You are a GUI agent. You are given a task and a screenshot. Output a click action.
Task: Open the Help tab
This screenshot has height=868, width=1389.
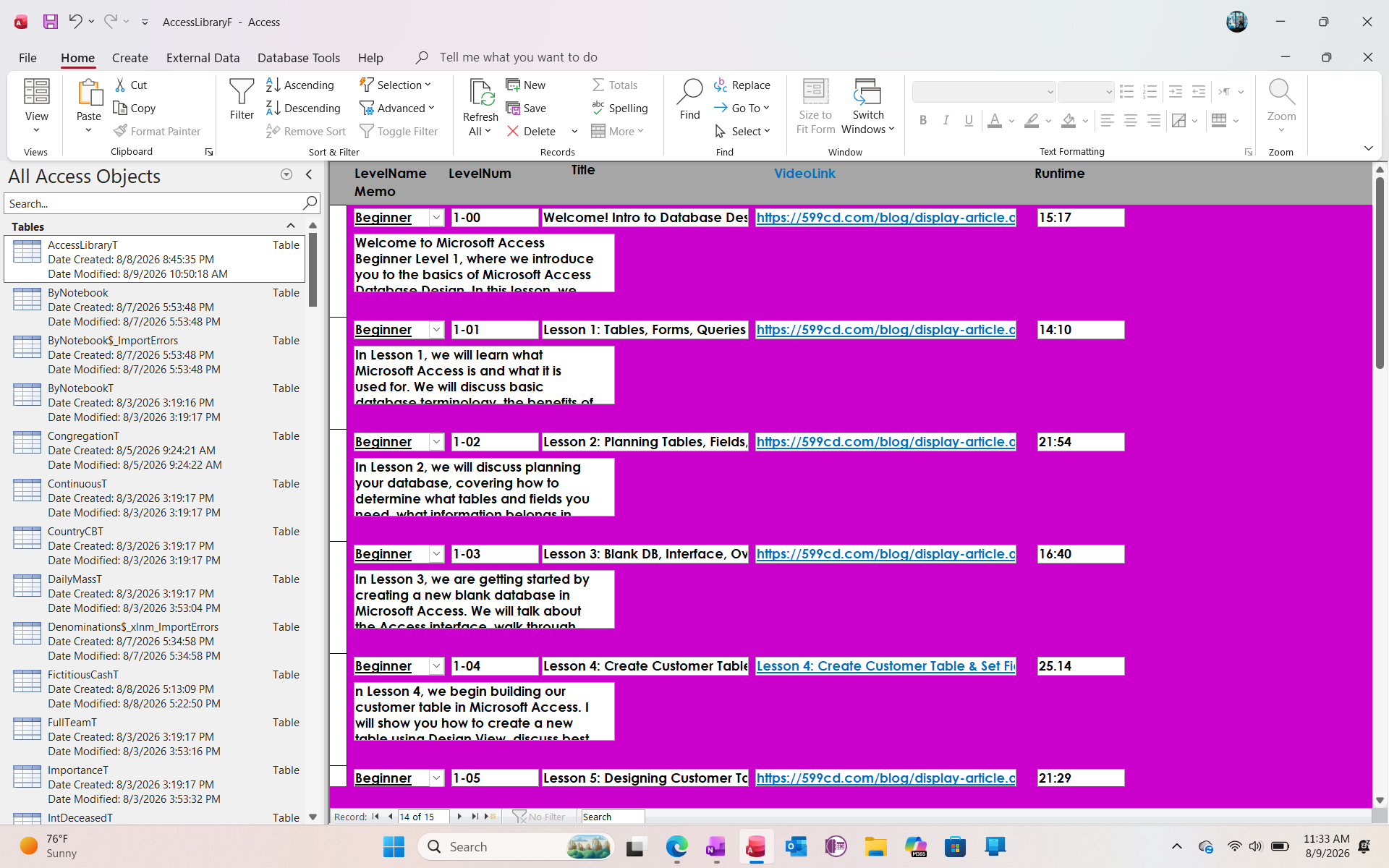pyautogui.click(x=370, y=58)
